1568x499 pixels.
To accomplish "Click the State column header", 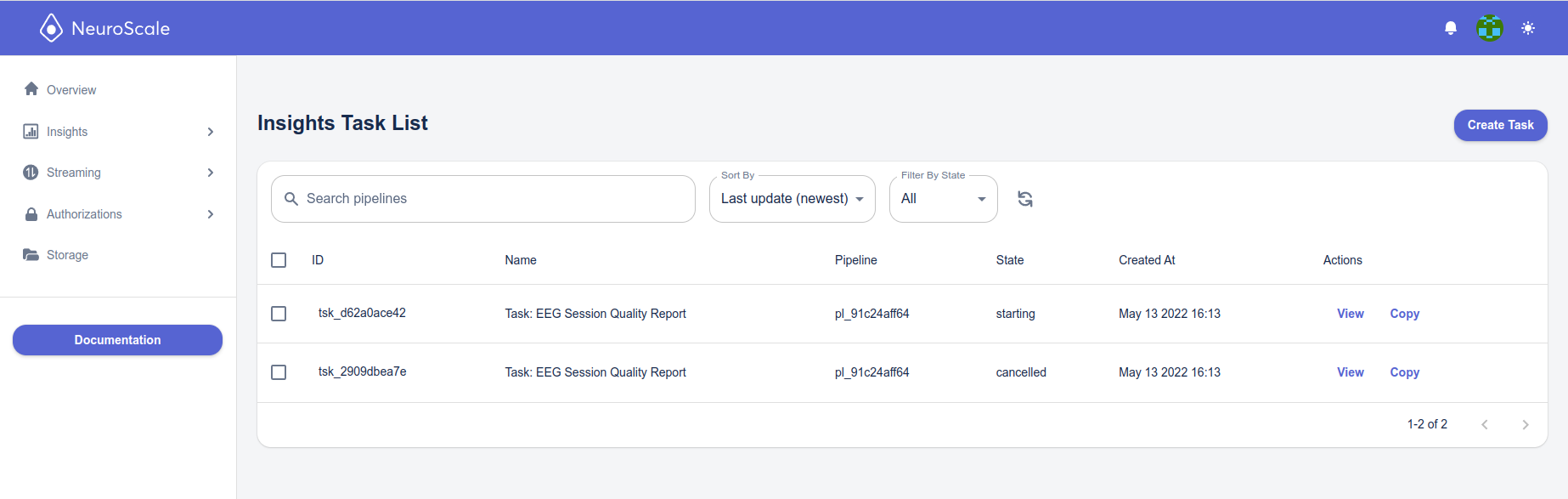I will pyautogui.click(x=1010, y=260).
